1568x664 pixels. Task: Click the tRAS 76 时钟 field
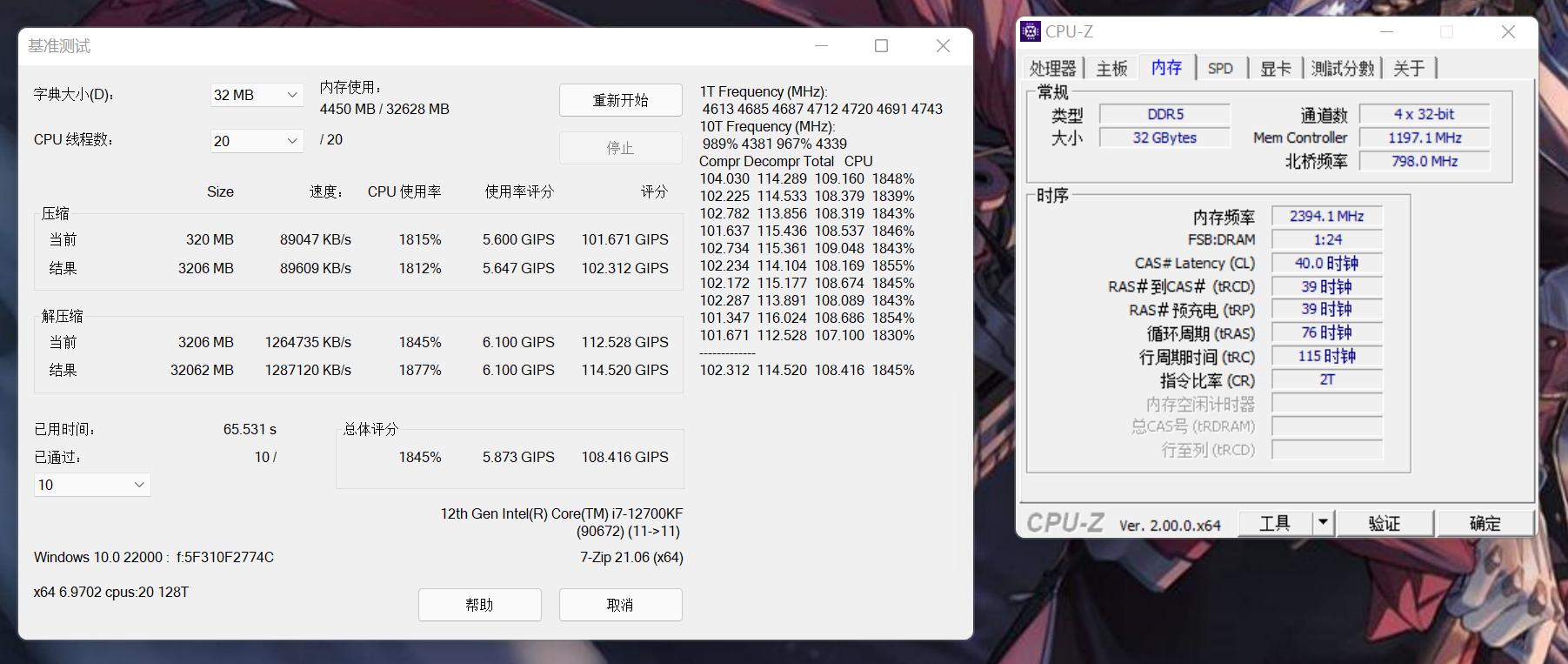[x=1327, y=332]
